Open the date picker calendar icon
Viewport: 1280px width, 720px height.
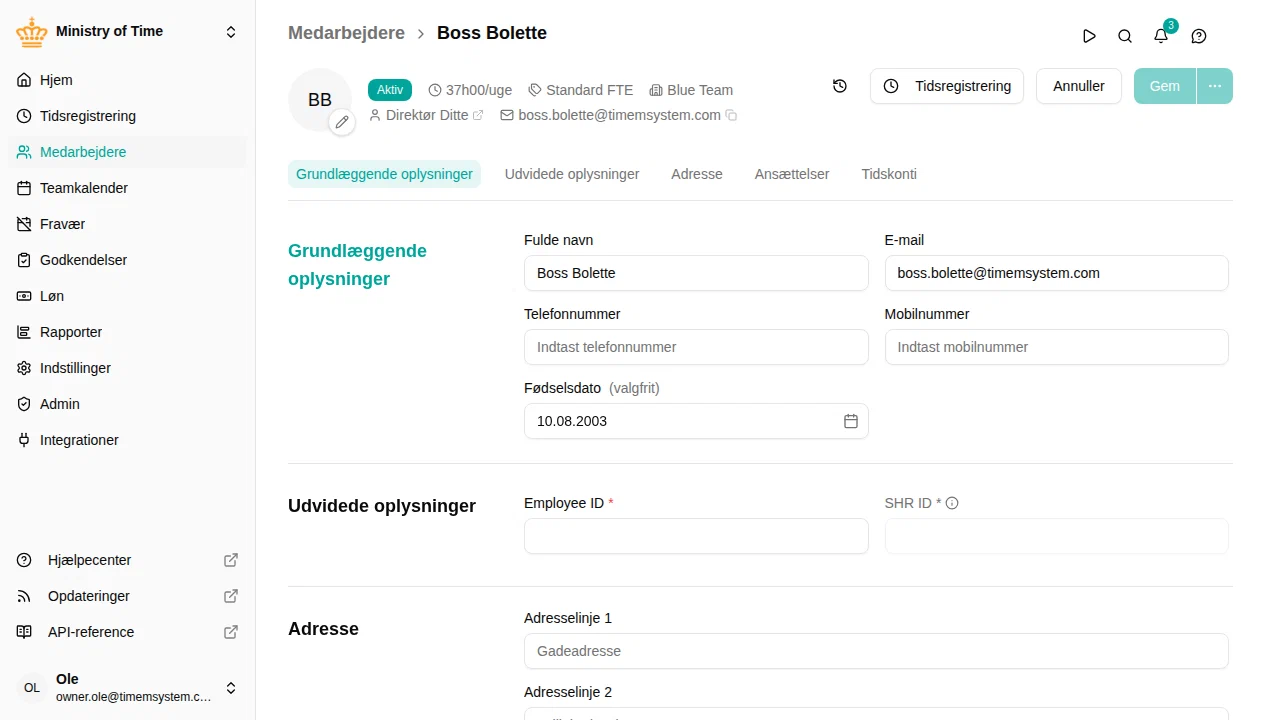[x=851, y=421]
